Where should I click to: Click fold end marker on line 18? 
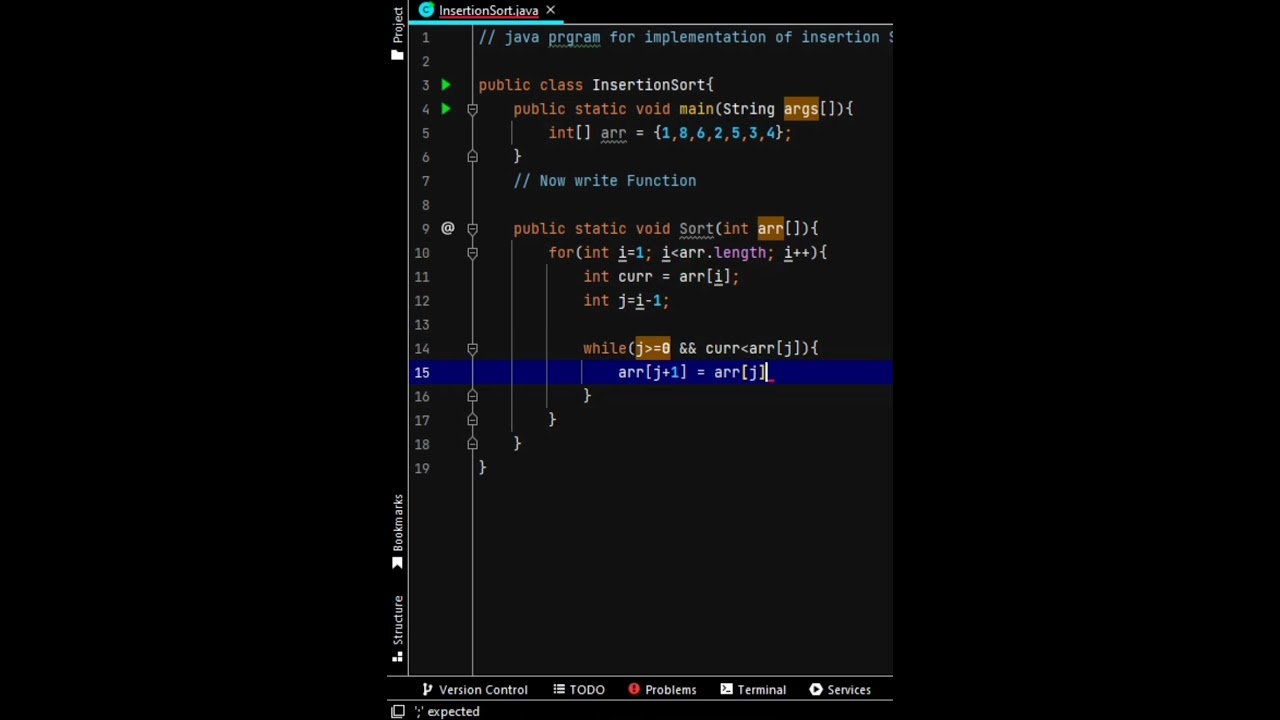(x=472, y=445)
